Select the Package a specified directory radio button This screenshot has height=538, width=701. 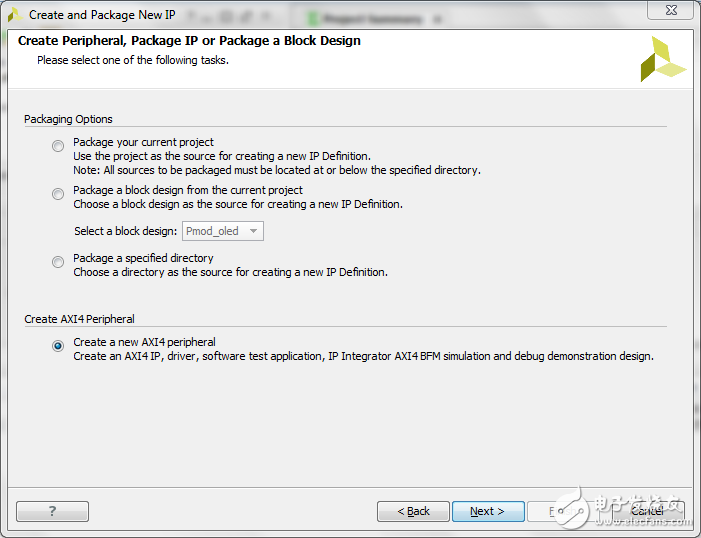58,262
